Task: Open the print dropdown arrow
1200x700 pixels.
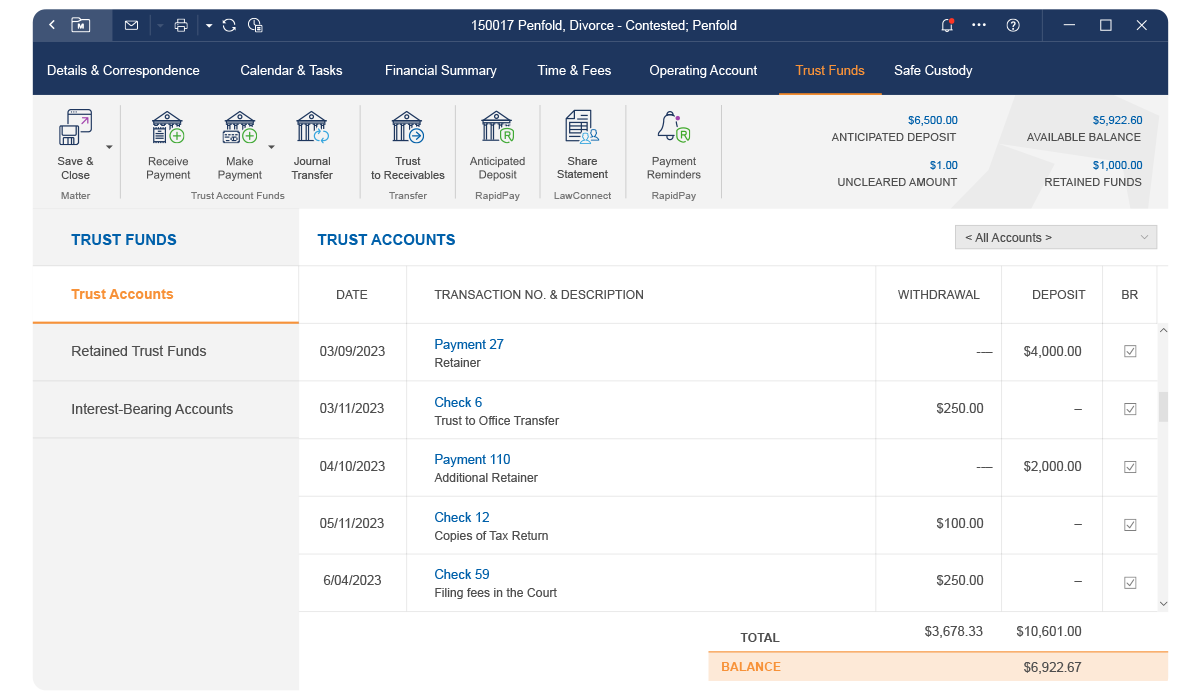Action: click(x=207, y=25)
